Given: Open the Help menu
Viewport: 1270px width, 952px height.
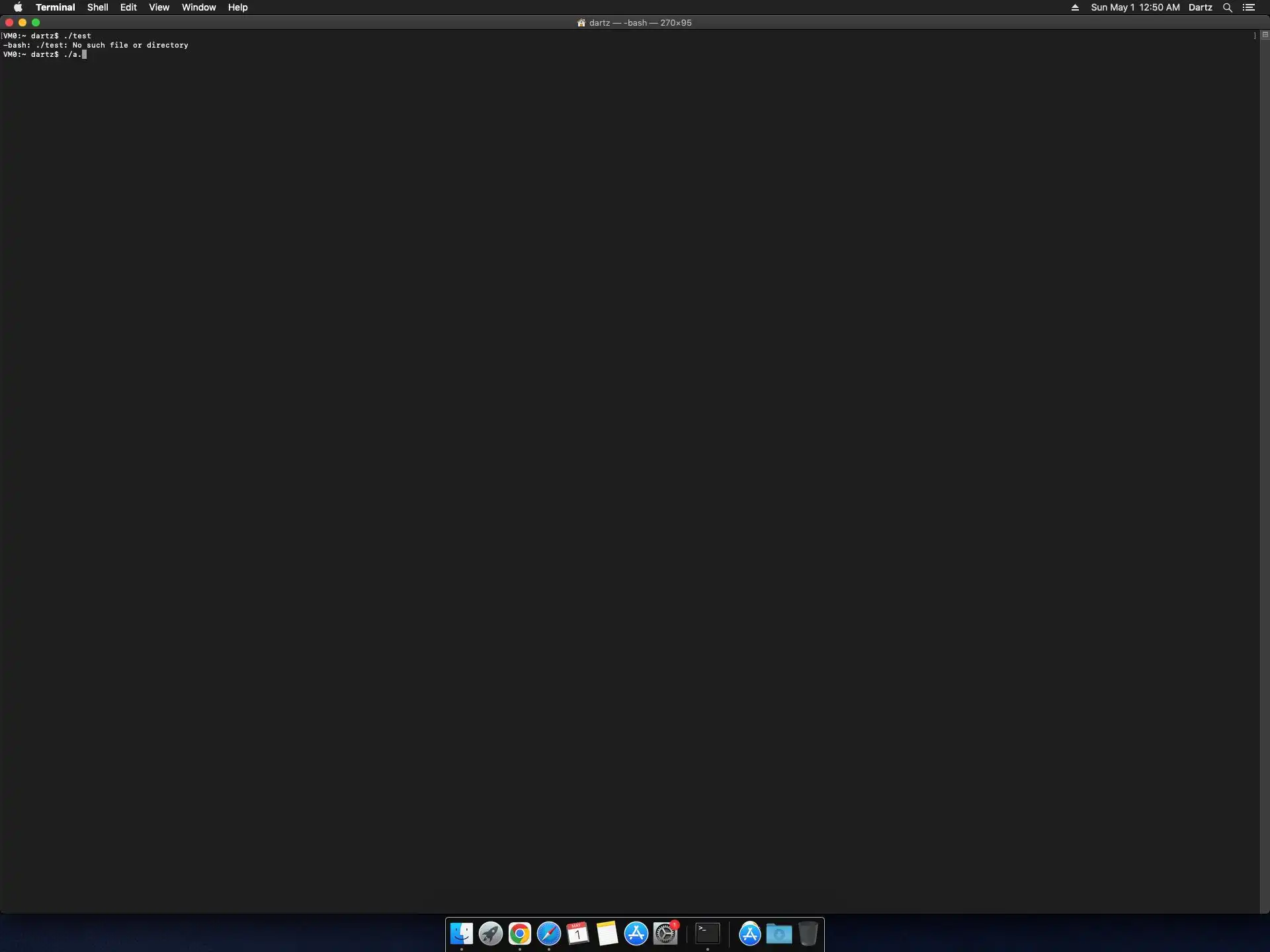Looking at the screenshot, I should (x=237, y=7).
